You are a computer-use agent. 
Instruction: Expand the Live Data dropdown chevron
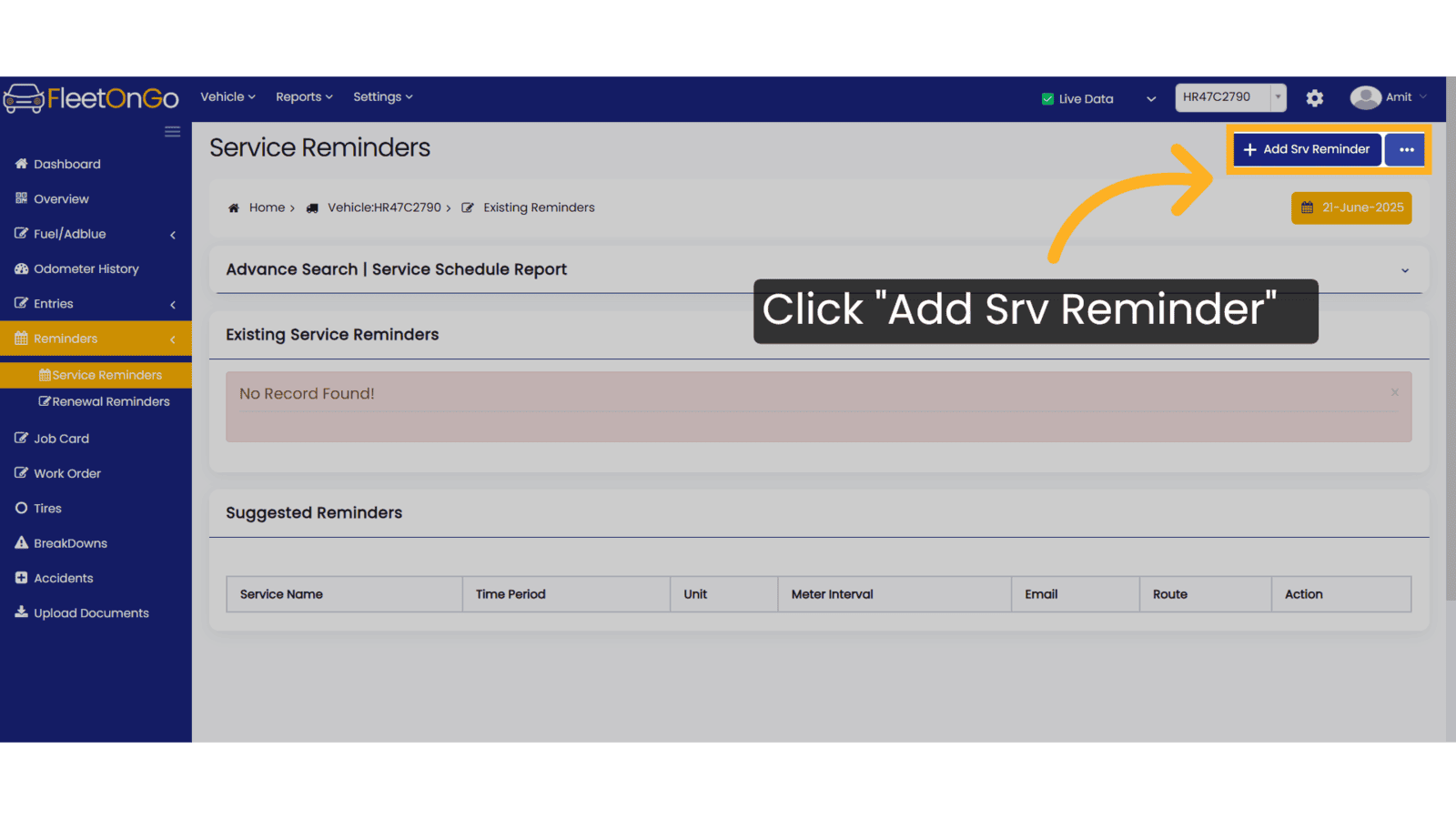click(1151, 99)
